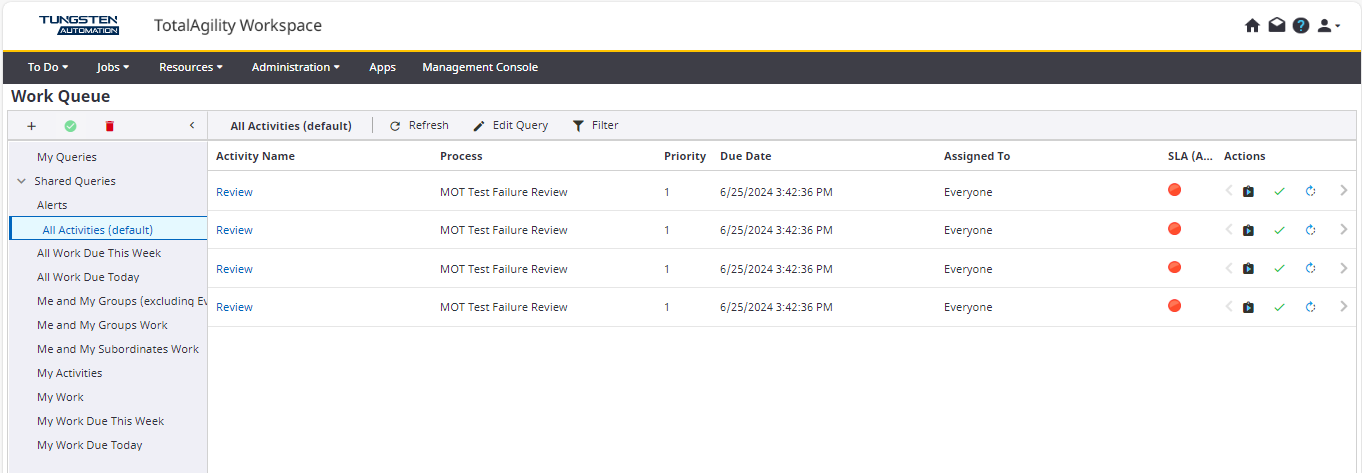
Task: Delete query with red trash icon
Action: tap(110, 126)
